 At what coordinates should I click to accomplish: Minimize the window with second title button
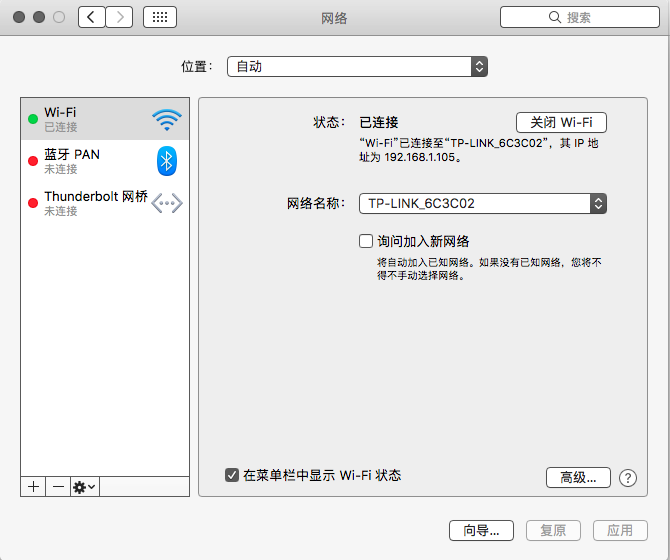tap(39, 17)
